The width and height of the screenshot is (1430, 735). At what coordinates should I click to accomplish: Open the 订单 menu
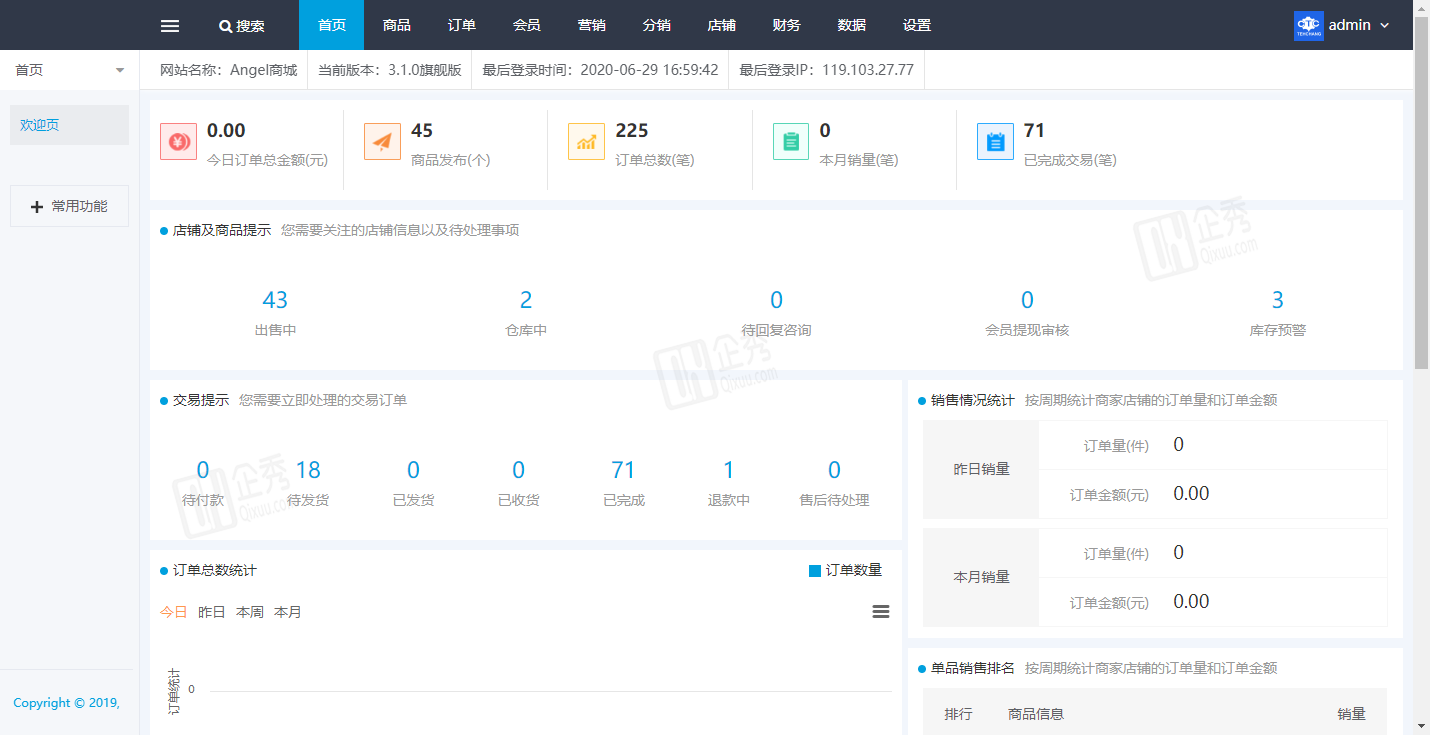(461, 25)
